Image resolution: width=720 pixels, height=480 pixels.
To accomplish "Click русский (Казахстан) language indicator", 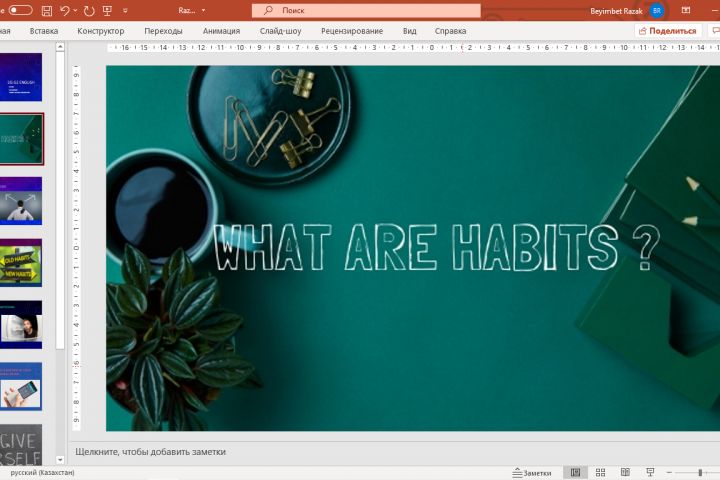I will pos(42,472).
